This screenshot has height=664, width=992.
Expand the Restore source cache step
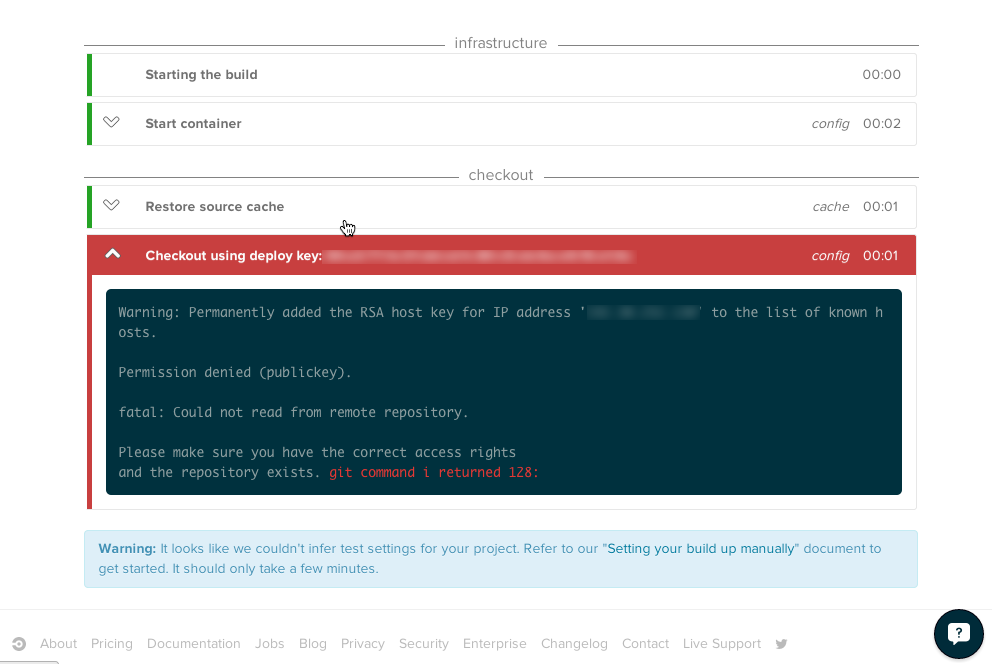[x=112, y=206]
